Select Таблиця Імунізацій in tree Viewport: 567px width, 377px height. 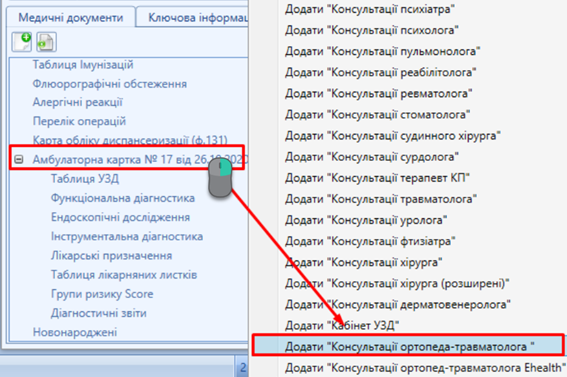(83, 65)
